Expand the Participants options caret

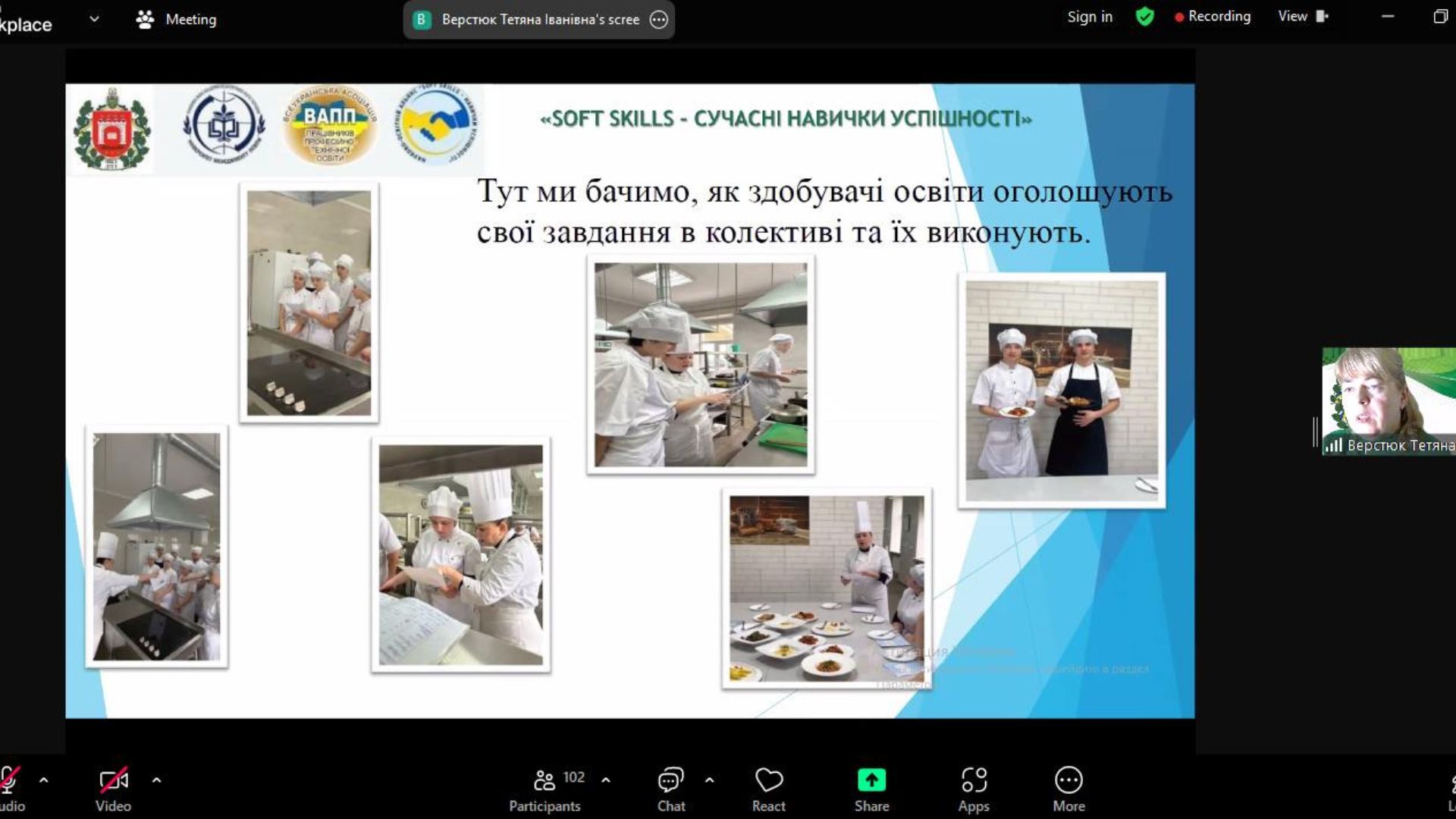[606, 780]
